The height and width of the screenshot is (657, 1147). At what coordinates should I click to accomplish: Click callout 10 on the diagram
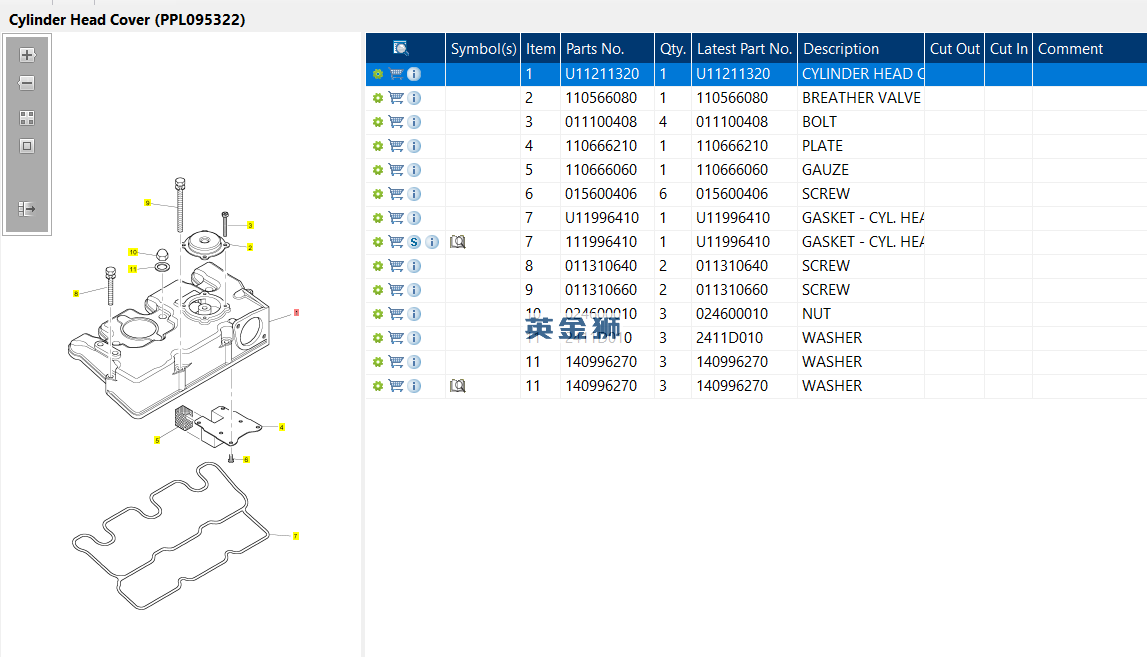point(133,252)
